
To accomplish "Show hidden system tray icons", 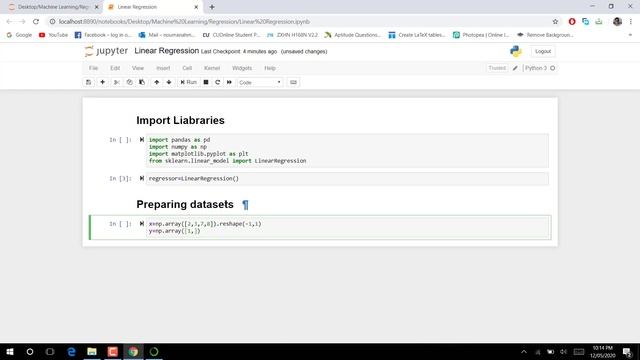I will [x=524, y=352].
